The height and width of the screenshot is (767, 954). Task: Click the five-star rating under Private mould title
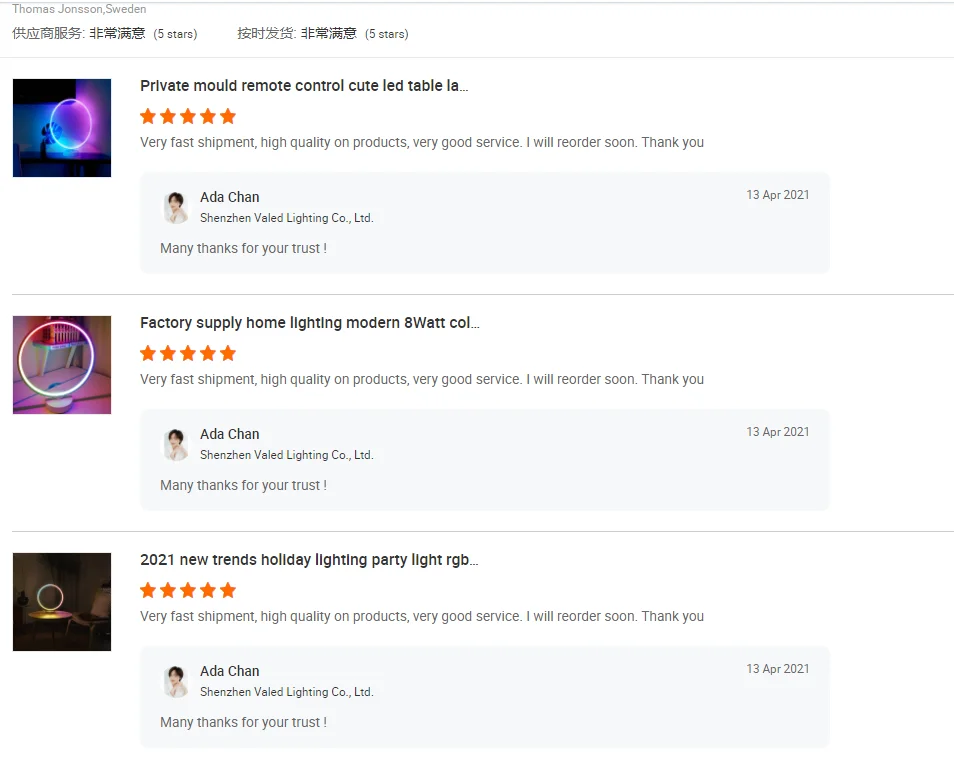[188, 116]
